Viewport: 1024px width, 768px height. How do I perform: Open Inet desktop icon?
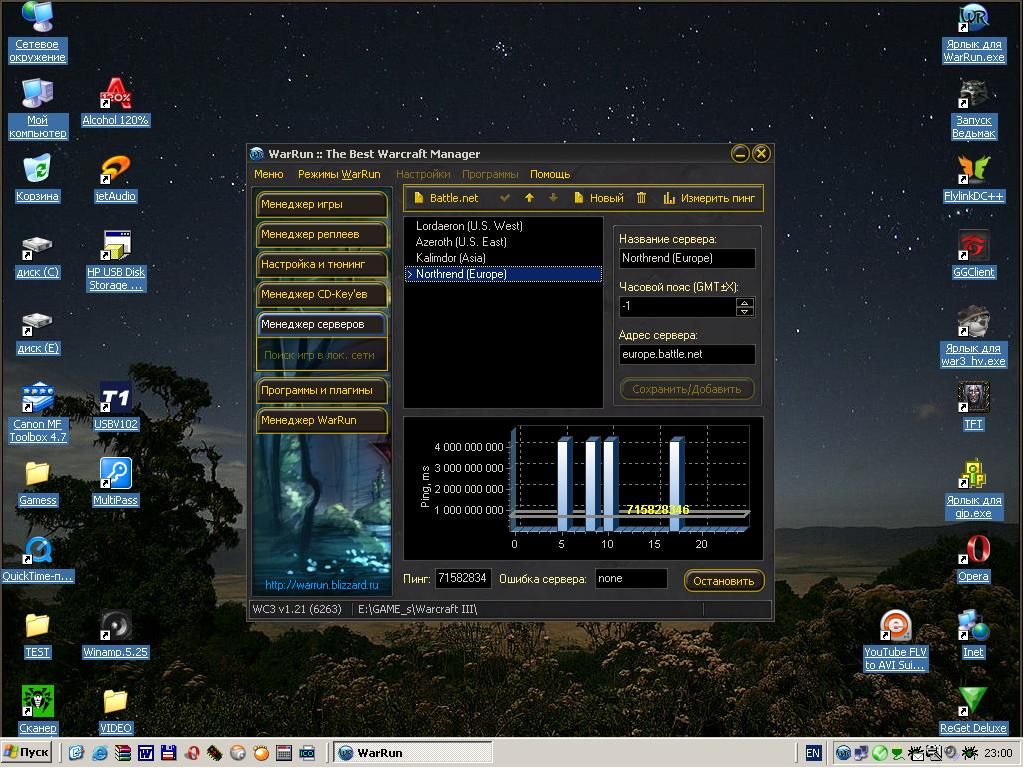point(973,634)
